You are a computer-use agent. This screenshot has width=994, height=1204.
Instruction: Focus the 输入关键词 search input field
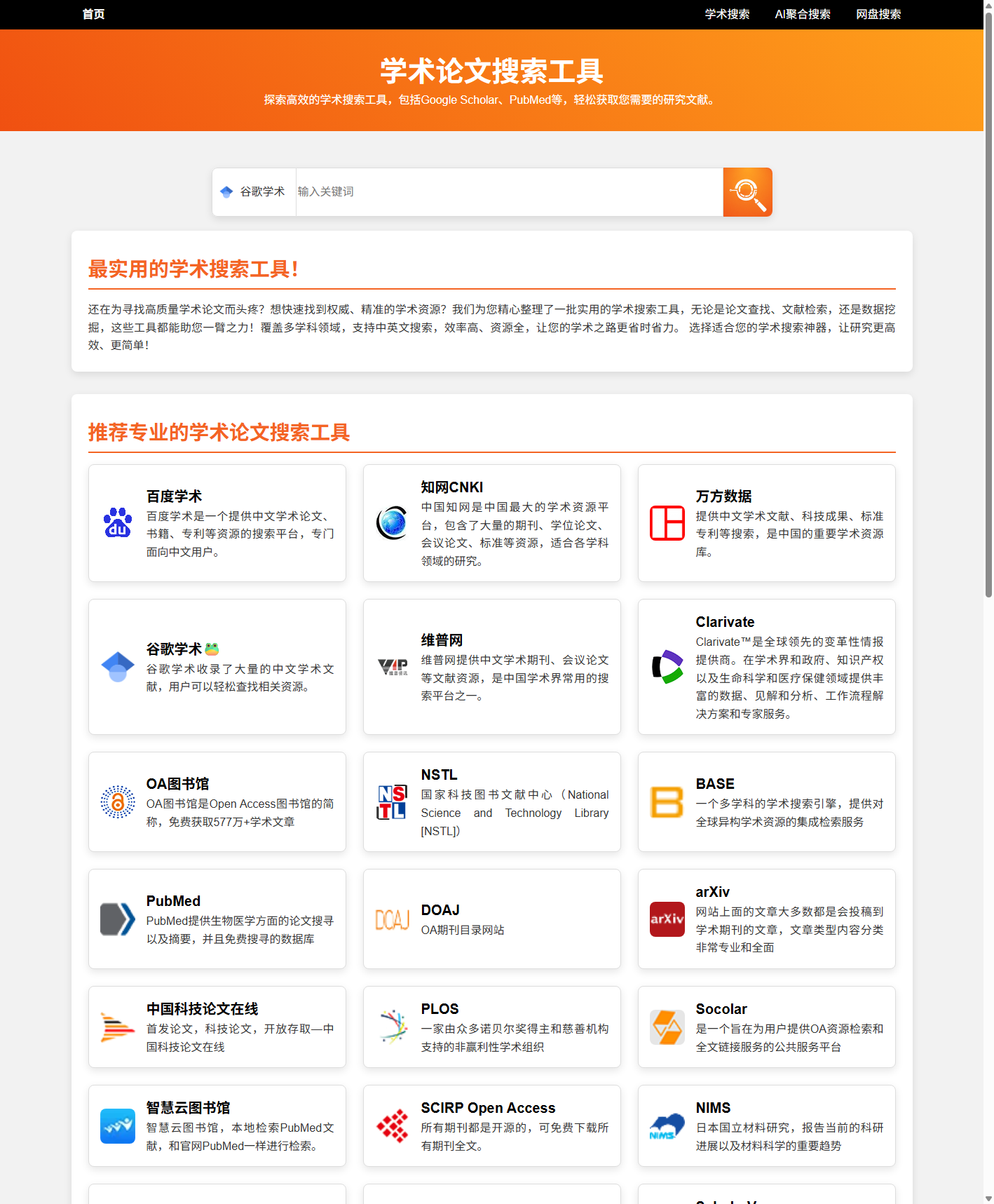510,192
